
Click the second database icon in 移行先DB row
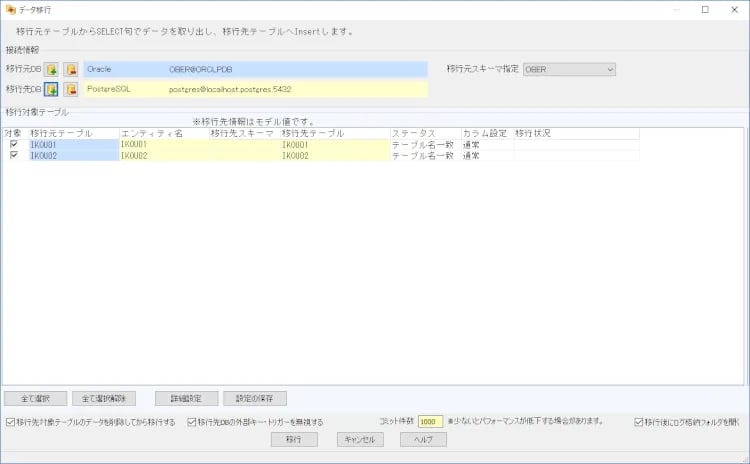71,90
